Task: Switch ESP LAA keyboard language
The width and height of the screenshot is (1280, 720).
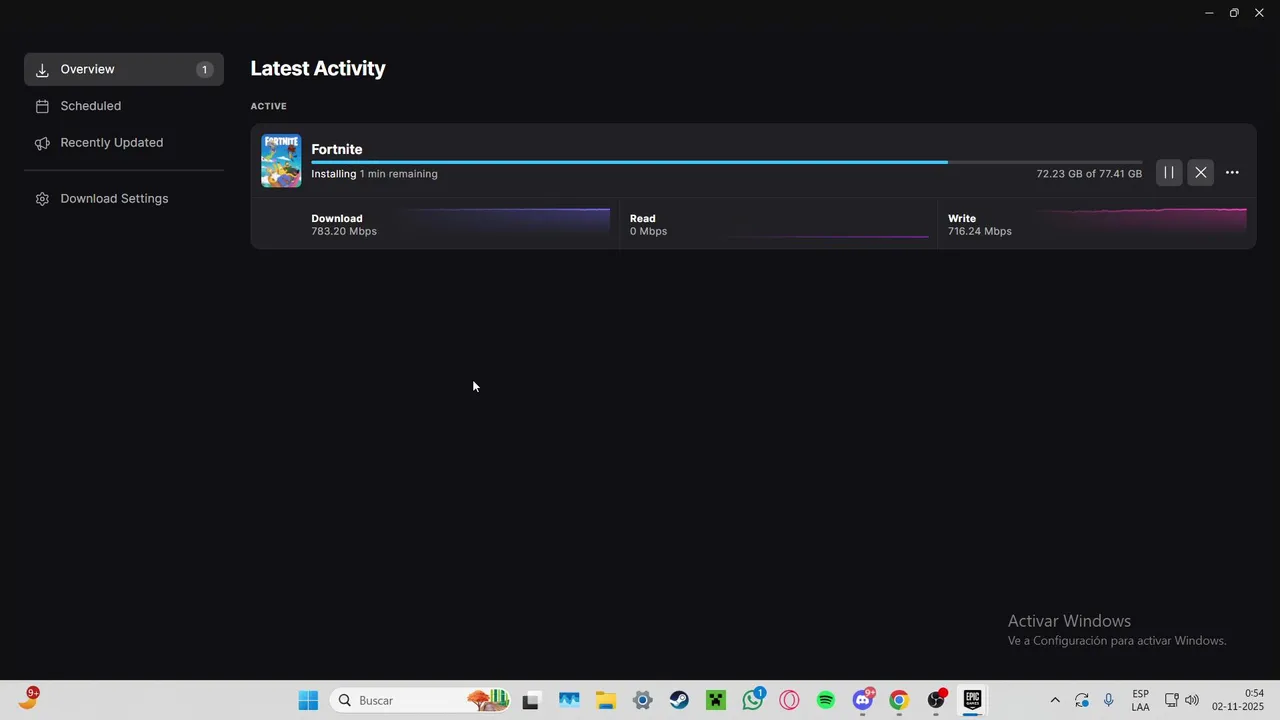Action: pyautogui.click(x=1140, y=700)
